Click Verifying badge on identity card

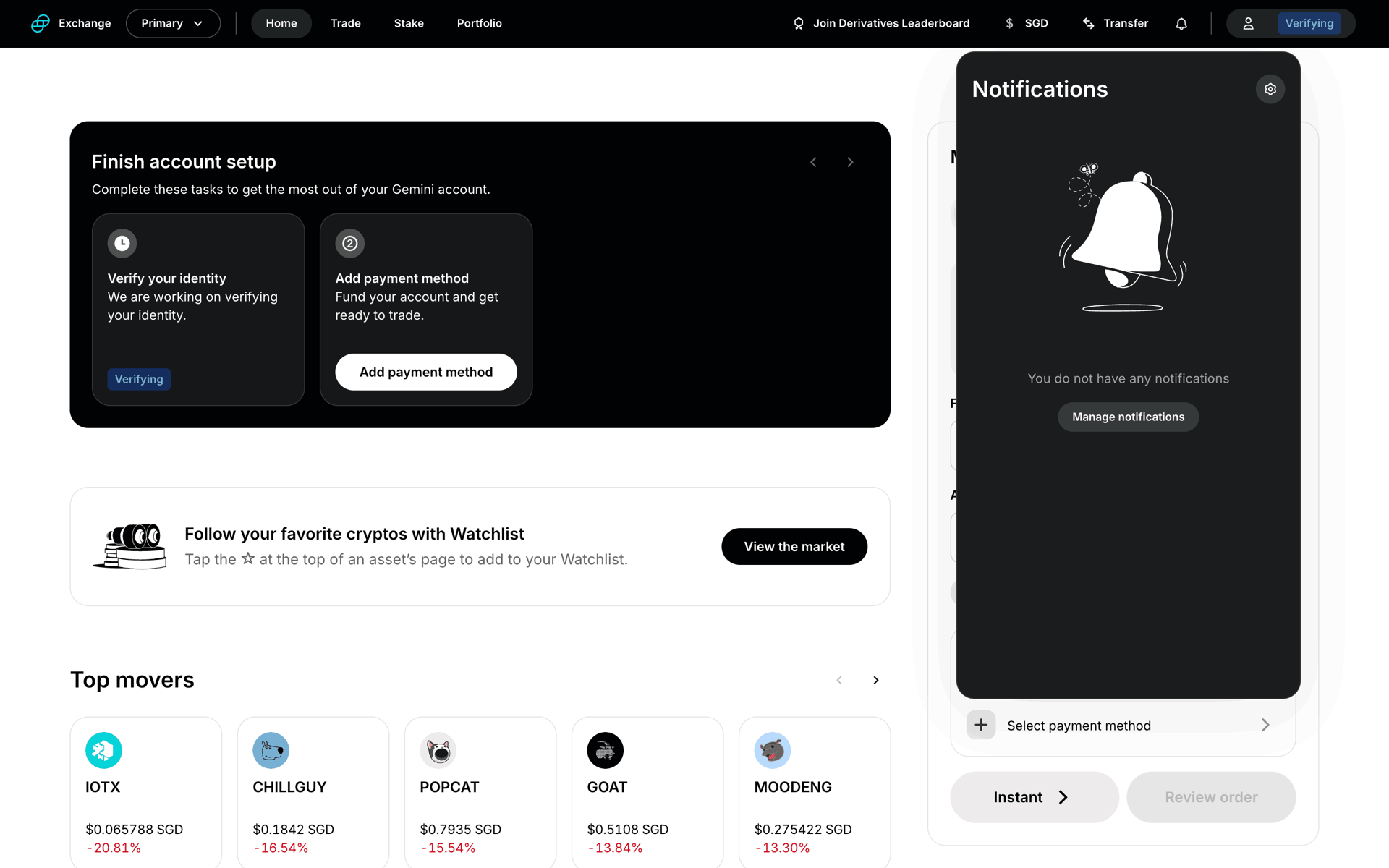click(139, 379)
